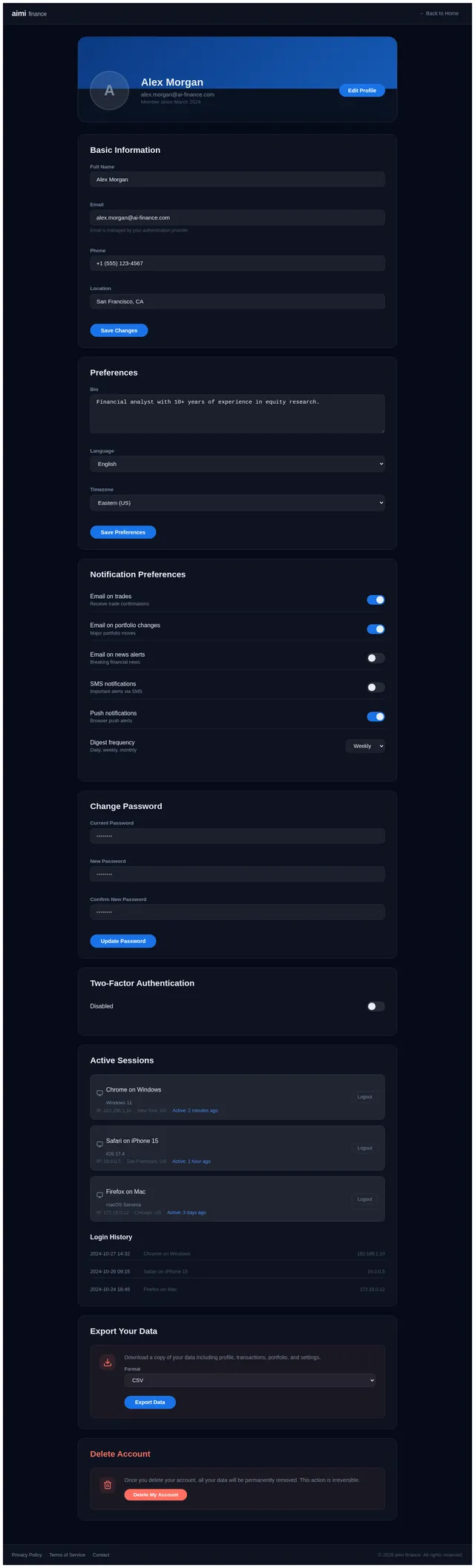Click the device icon beside Safari on iPhone 15
The image size is (475, 1568).
coord(99,1144)
